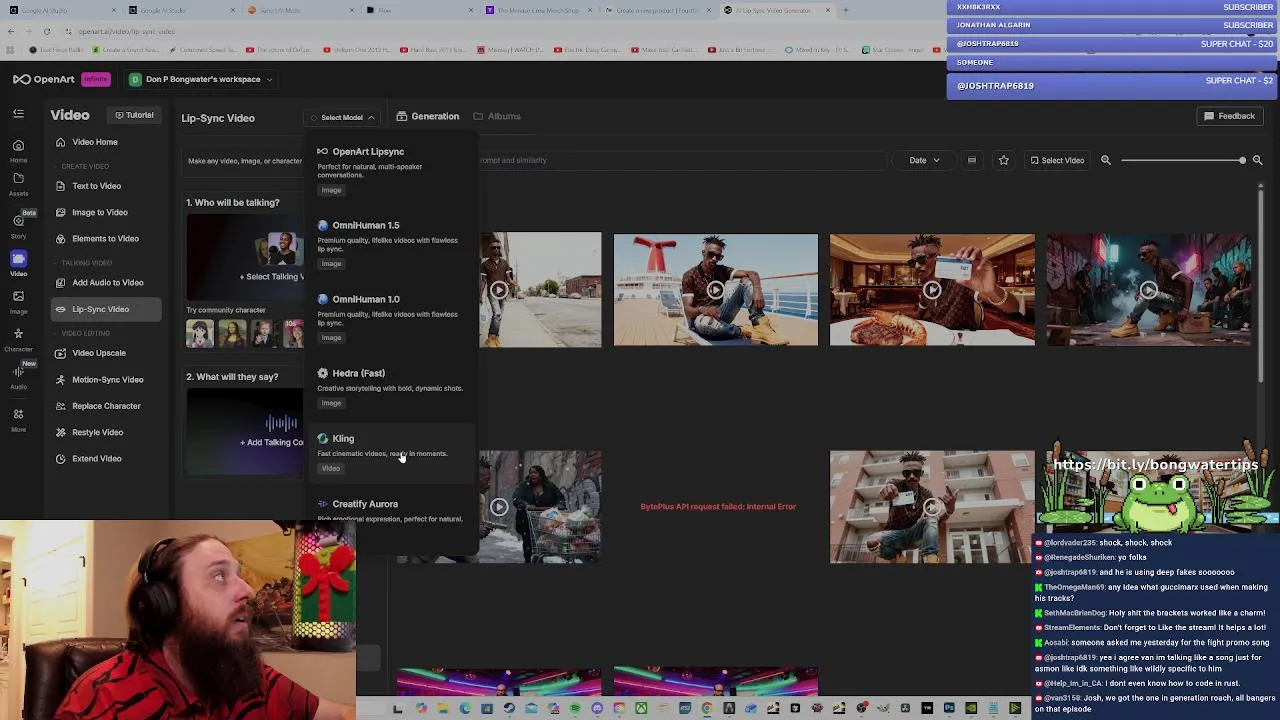Play the restaurant steak video thumbnail
This screenshot has width=1280, height=720.
[x=932, y=290]
